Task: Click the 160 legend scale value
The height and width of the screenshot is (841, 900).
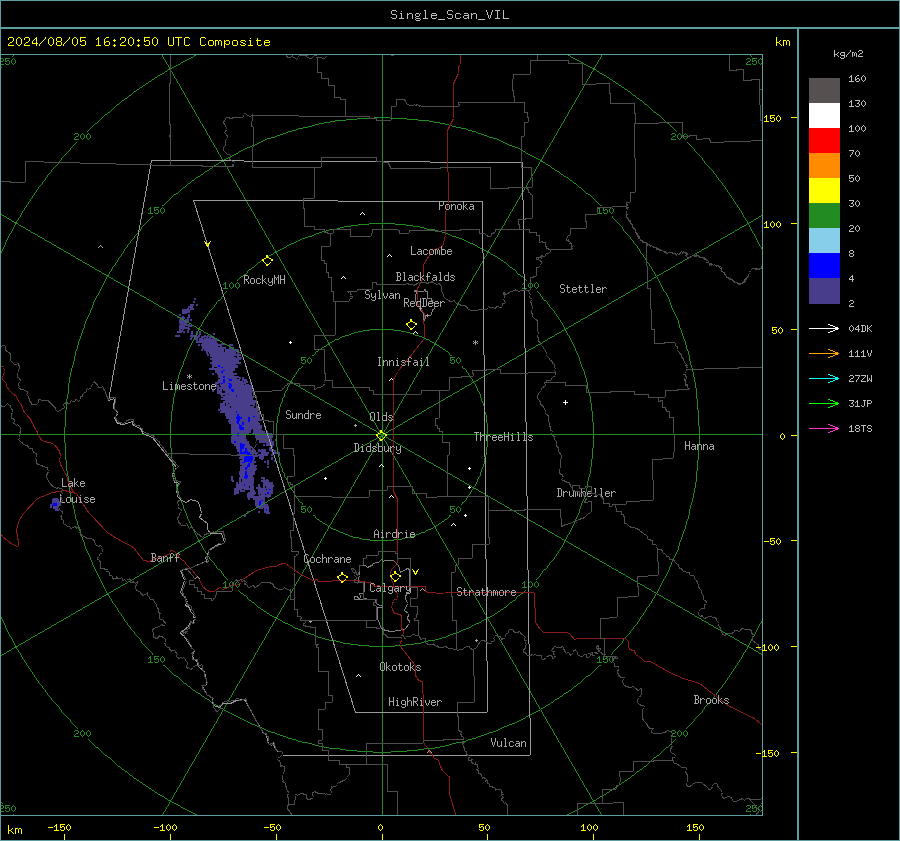Action: click(x=857, y=79)
